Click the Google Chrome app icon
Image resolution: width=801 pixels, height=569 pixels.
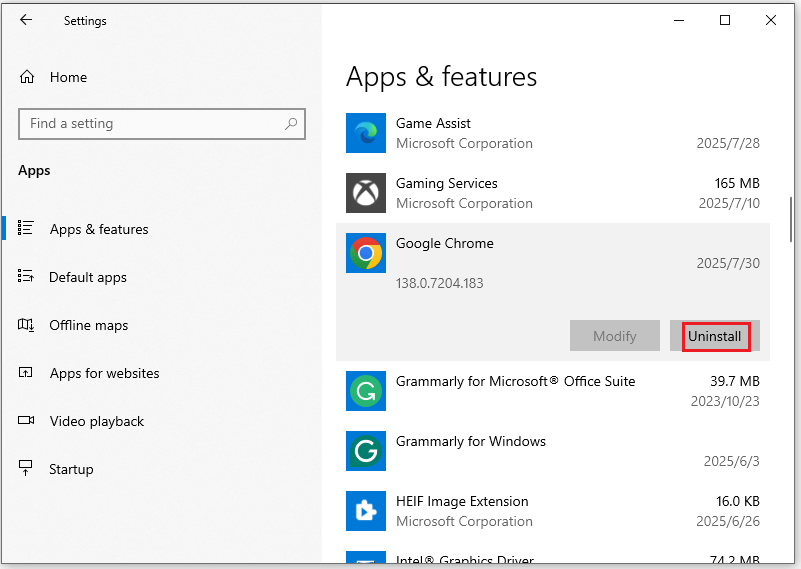366,253
